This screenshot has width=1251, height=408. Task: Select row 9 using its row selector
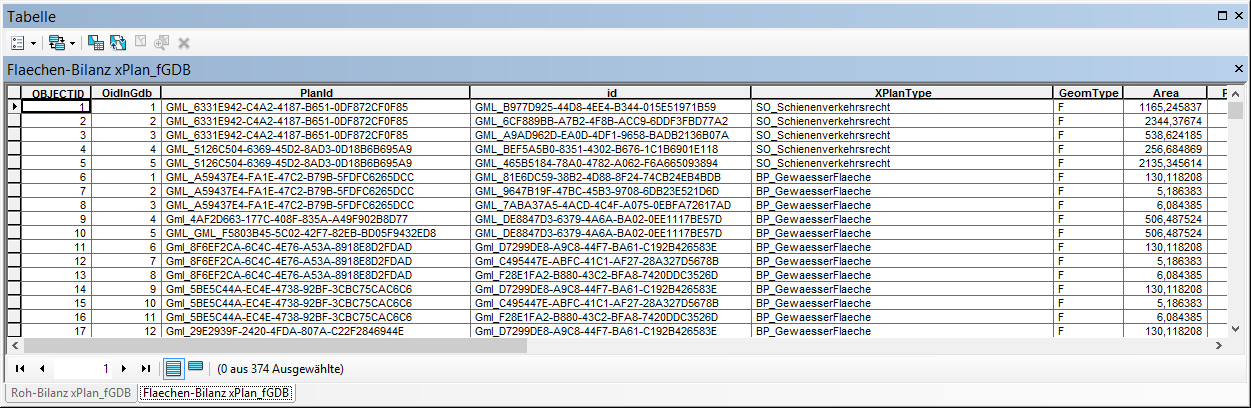click(14, 218)
